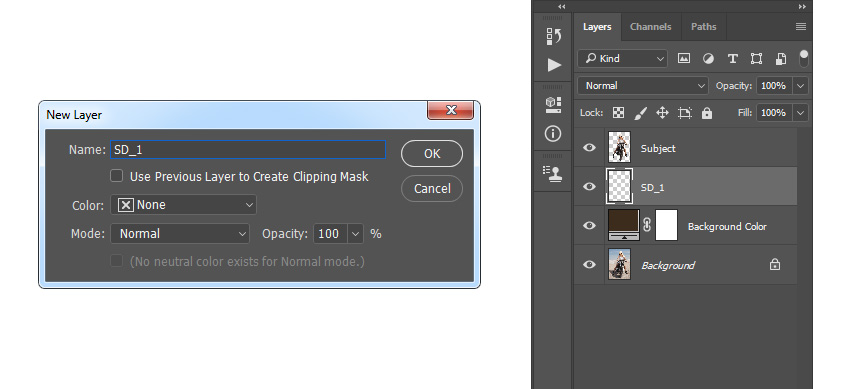Filter layers by shape layers icon

tap(756, 59)
